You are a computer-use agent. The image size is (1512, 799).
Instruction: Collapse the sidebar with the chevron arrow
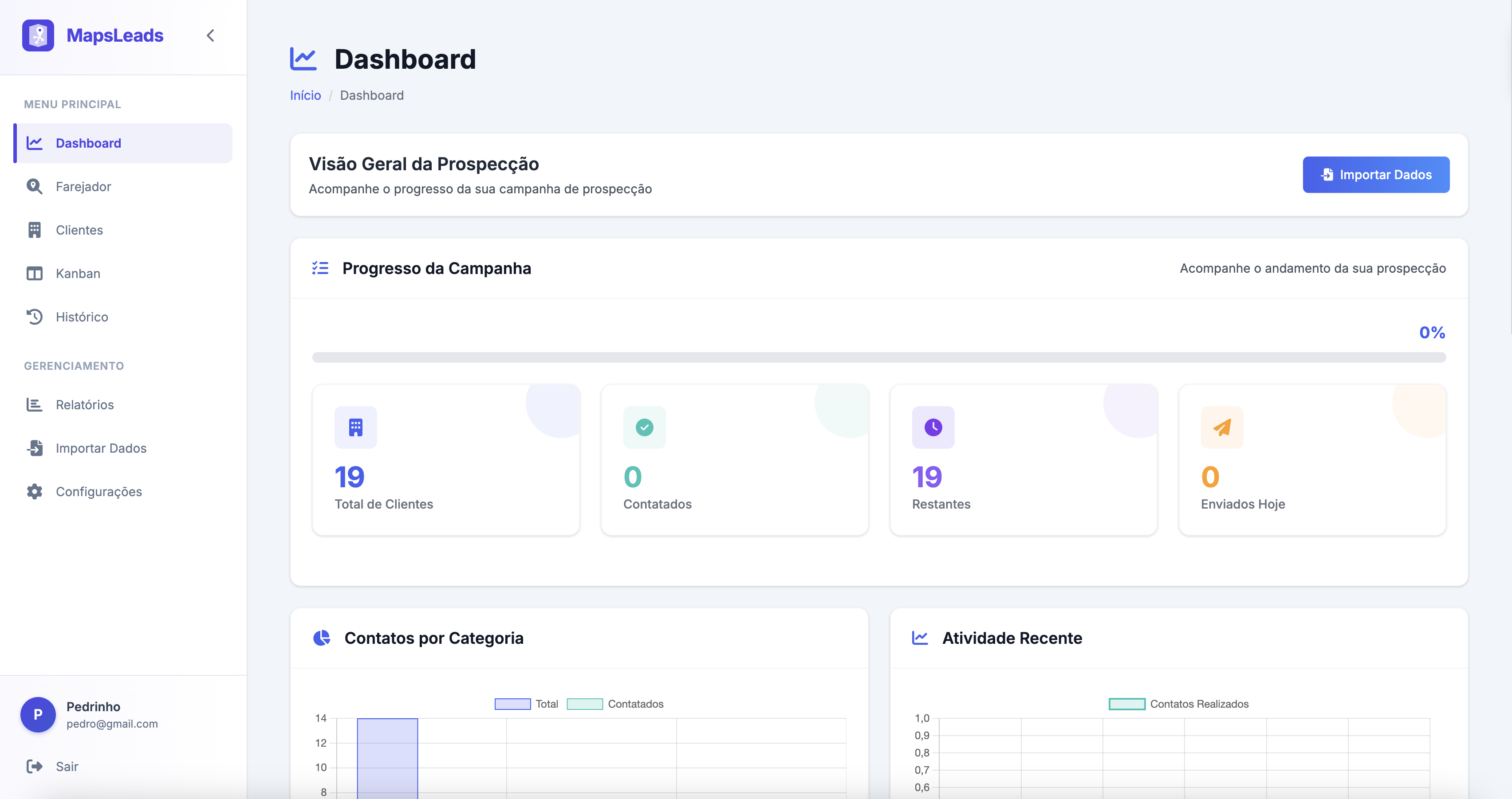click(x=210, y=35)
